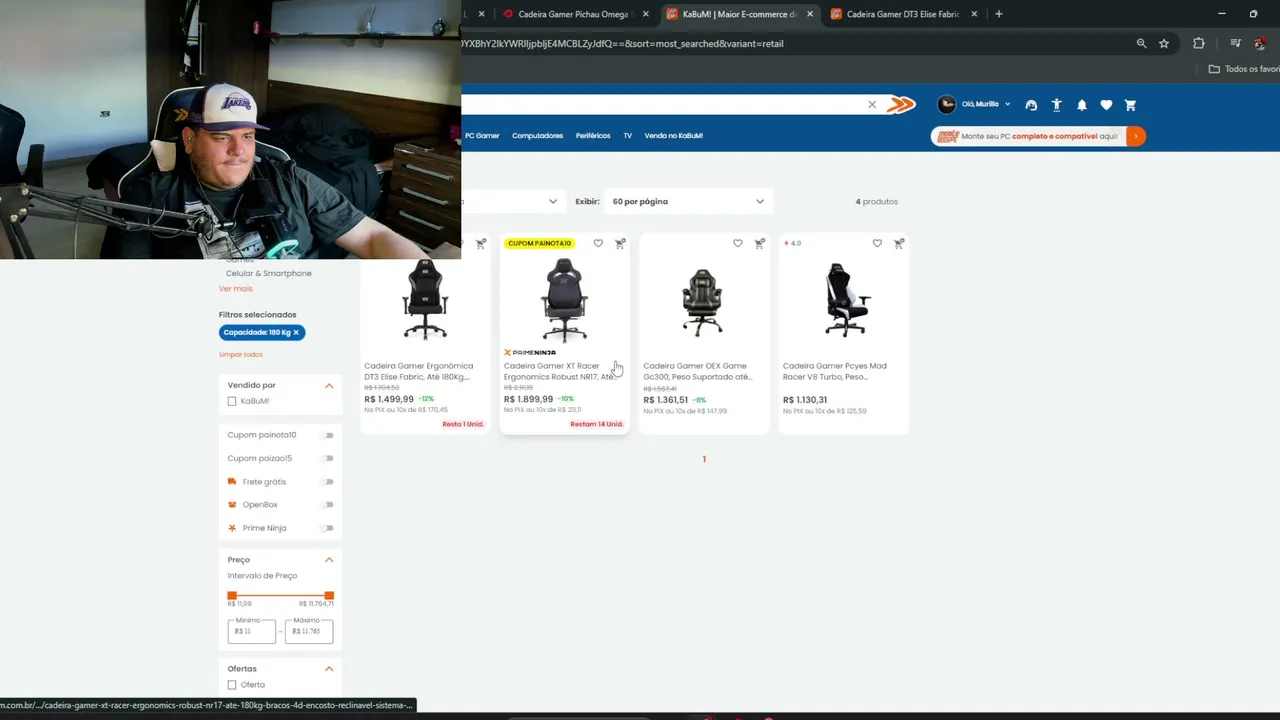Go to results page 1
1280x720 pixels.
point(704,459)
